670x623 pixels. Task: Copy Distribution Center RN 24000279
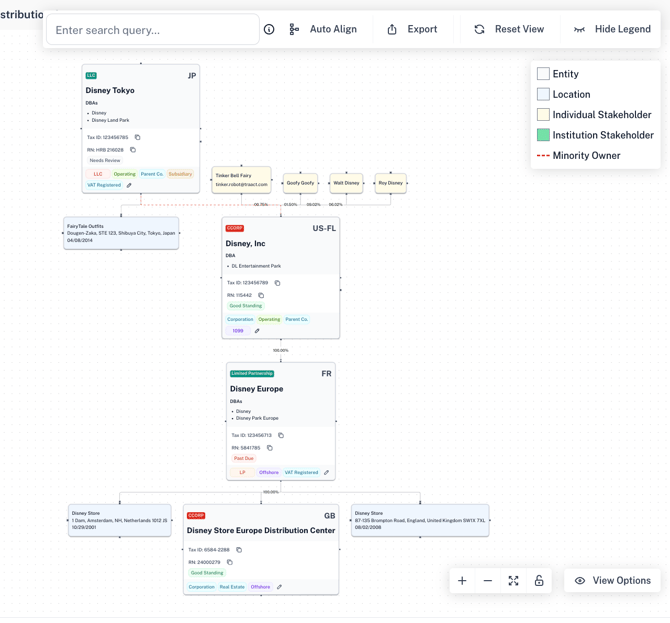pos(230,562)
